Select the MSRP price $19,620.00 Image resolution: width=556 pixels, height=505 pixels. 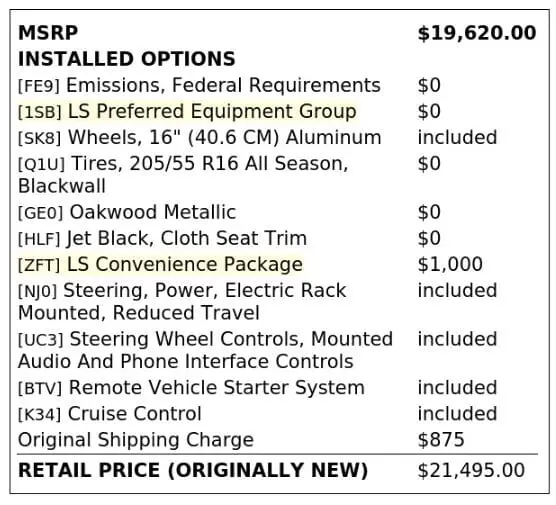(477, 33)
